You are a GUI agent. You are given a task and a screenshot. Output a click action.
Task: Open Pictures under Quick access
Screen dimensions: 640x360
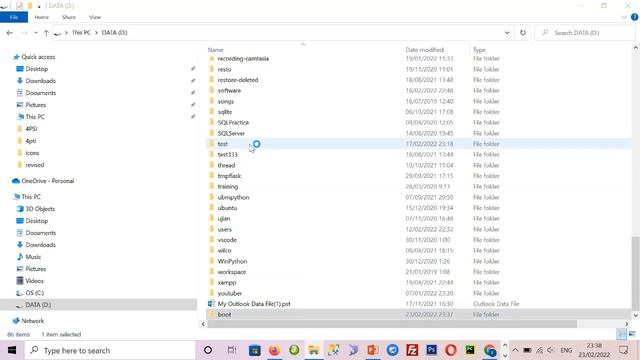click(36, 105)
